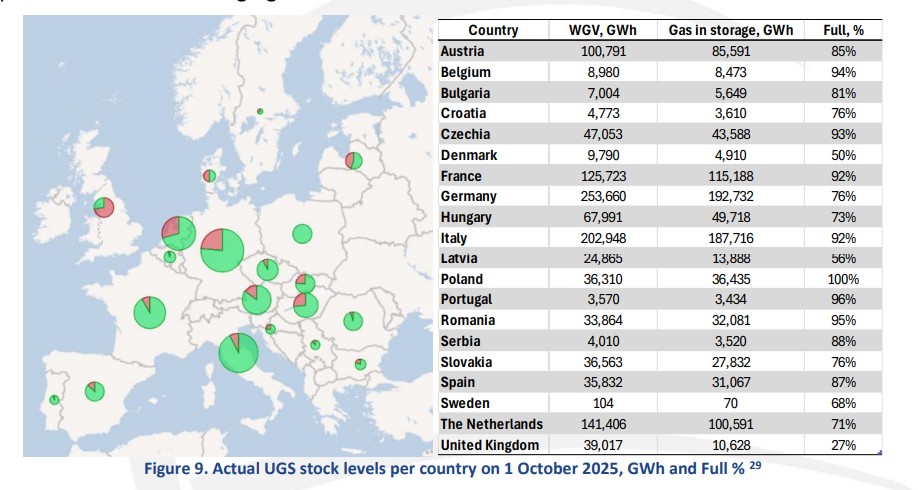Click the tiny Sweden marker on the map

pos(260,111)
